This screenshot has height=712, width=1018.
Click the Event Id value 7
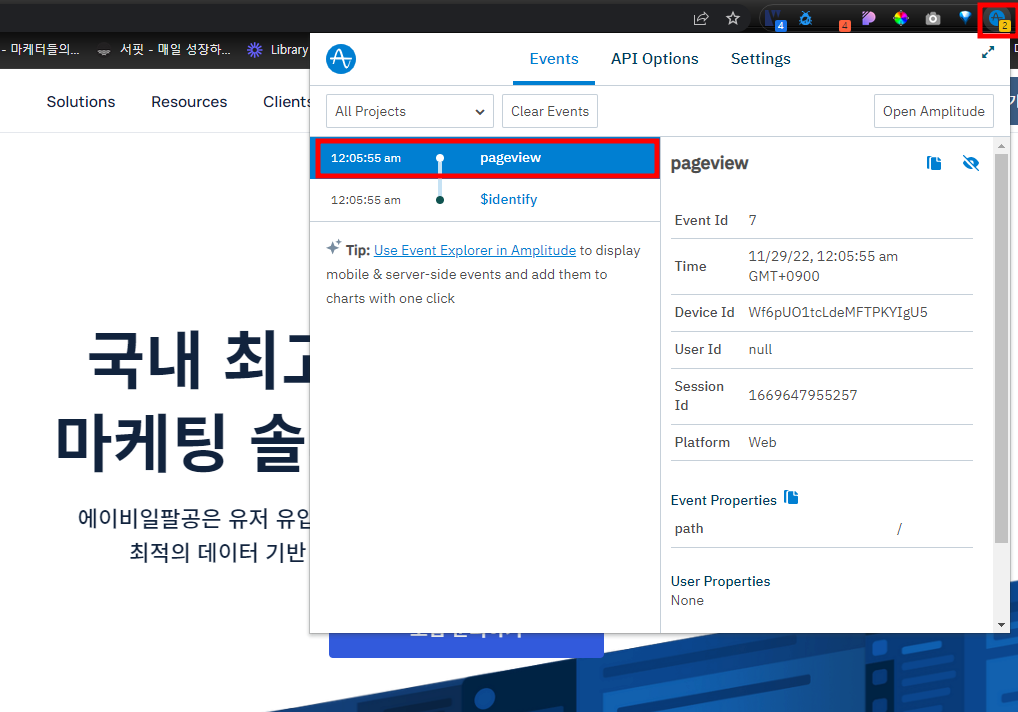tap(752, 220)
